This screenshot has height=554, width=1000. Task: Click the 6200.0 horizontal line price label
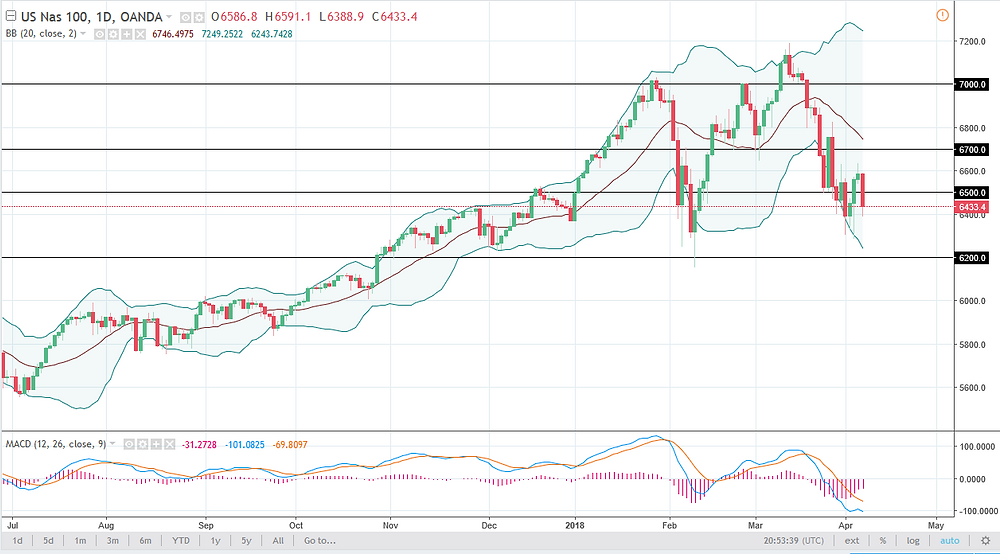point(971,258)
